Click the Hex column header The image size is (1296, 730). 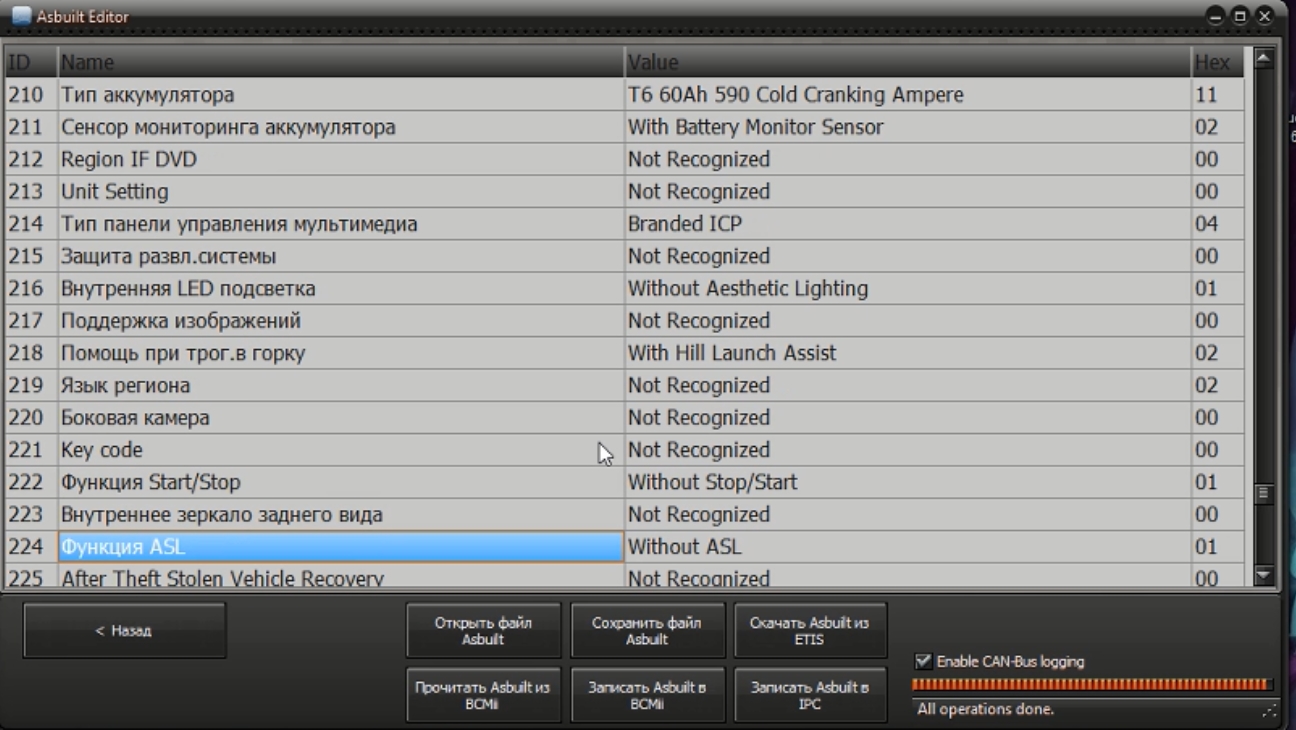1216,62
